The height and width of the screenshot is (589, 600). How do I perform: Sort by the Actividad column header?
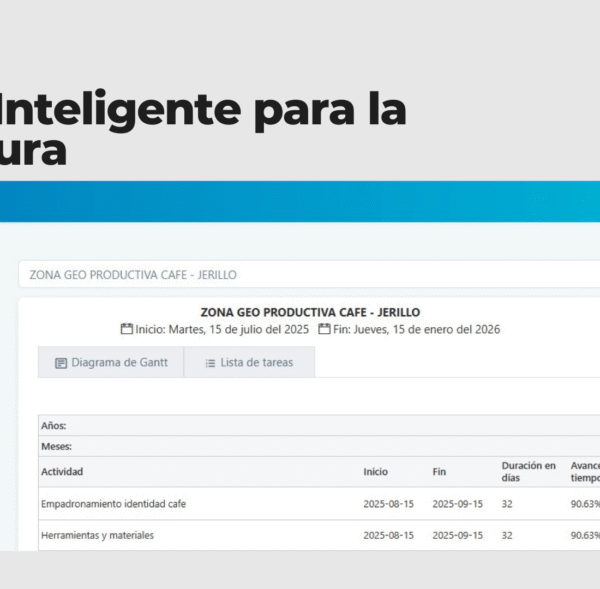click(62, 472)
